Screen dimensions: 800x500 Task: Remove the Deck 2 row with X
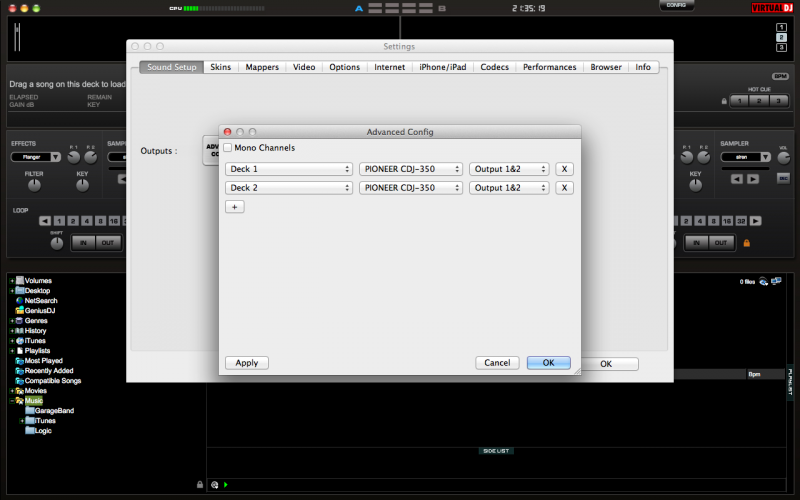coord(564,188)
